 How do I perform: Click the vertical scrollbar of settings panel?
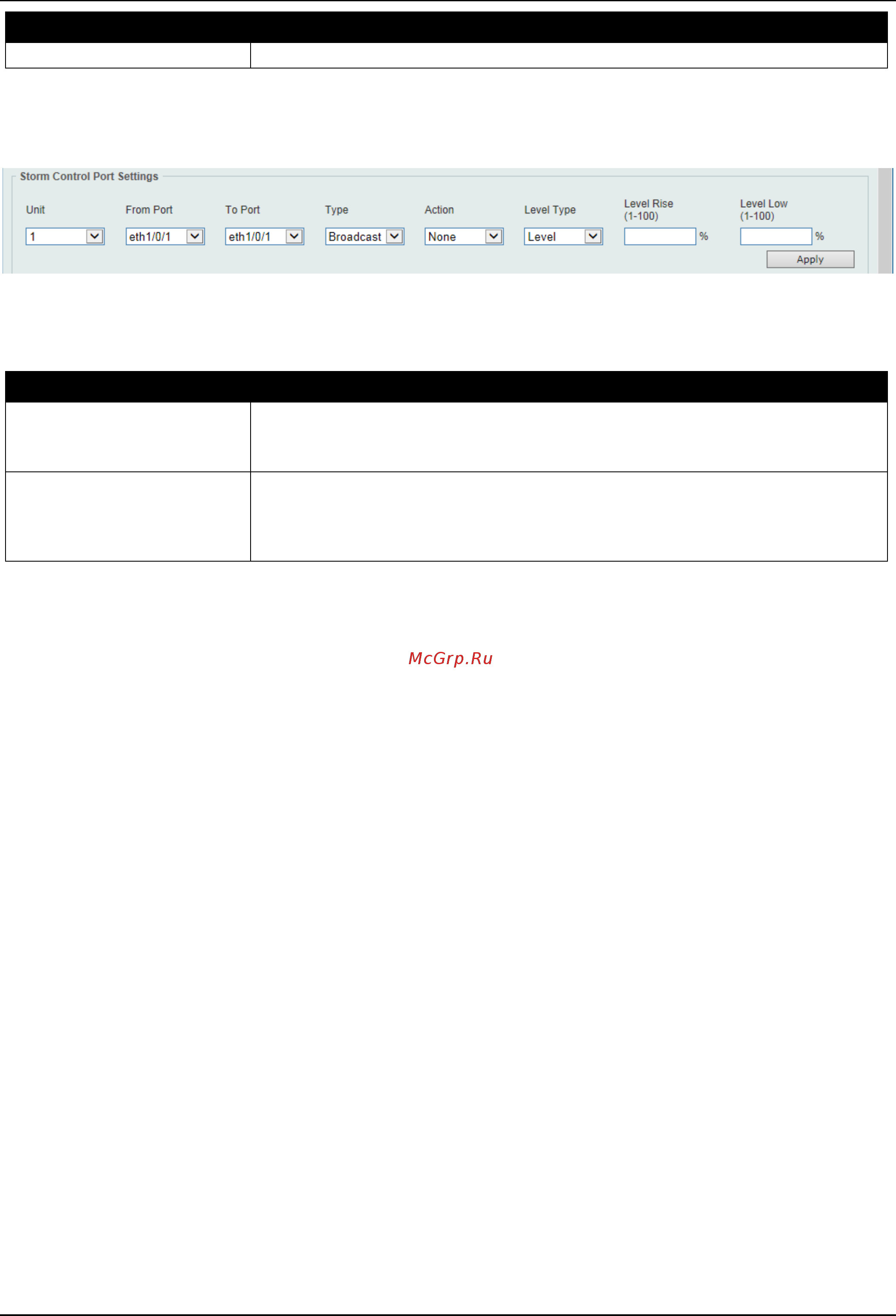(x=885, y=221)
